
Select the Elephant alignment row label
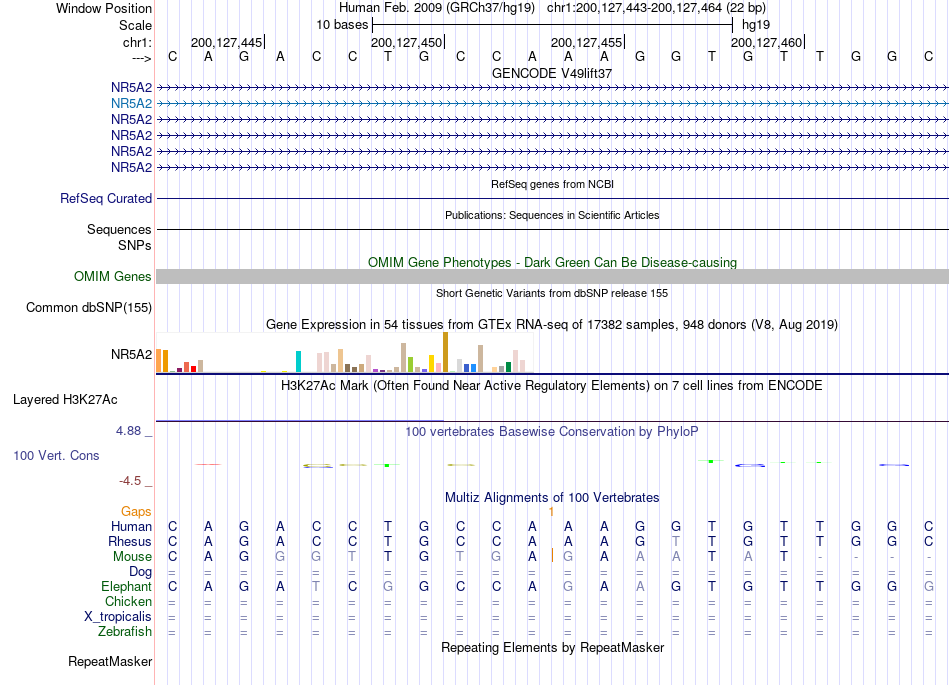pos(126,587)
